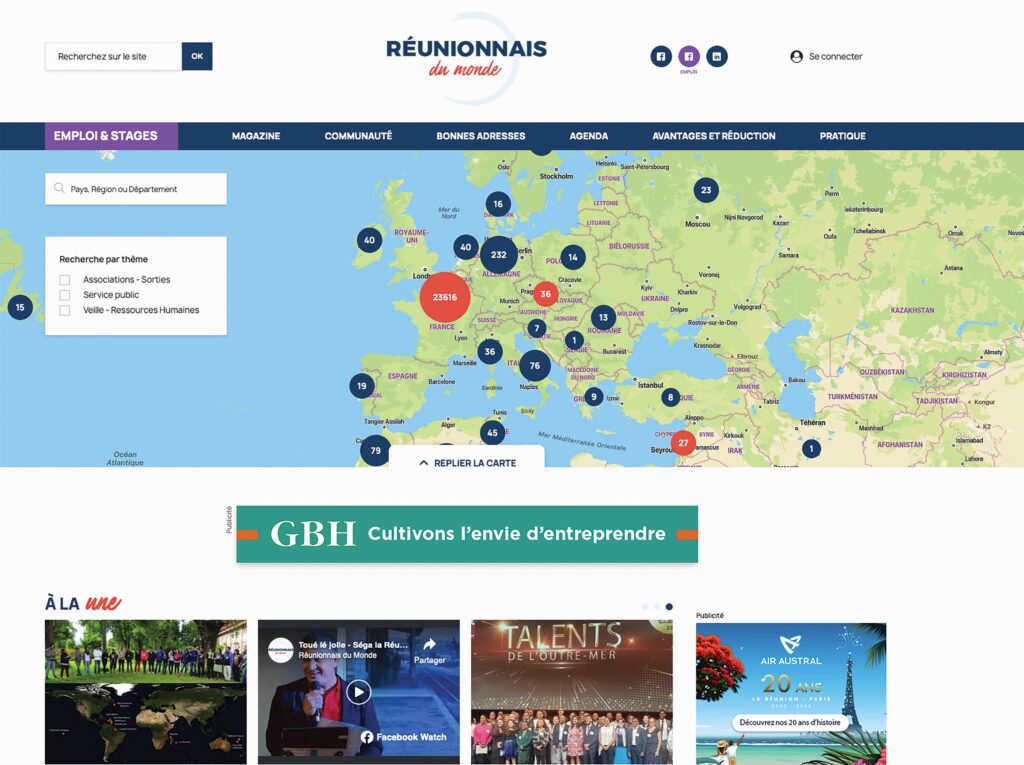Click the Réunionnais du Monde video channel name
Screen dimensions: 1024x765
[x=338, y=655]
